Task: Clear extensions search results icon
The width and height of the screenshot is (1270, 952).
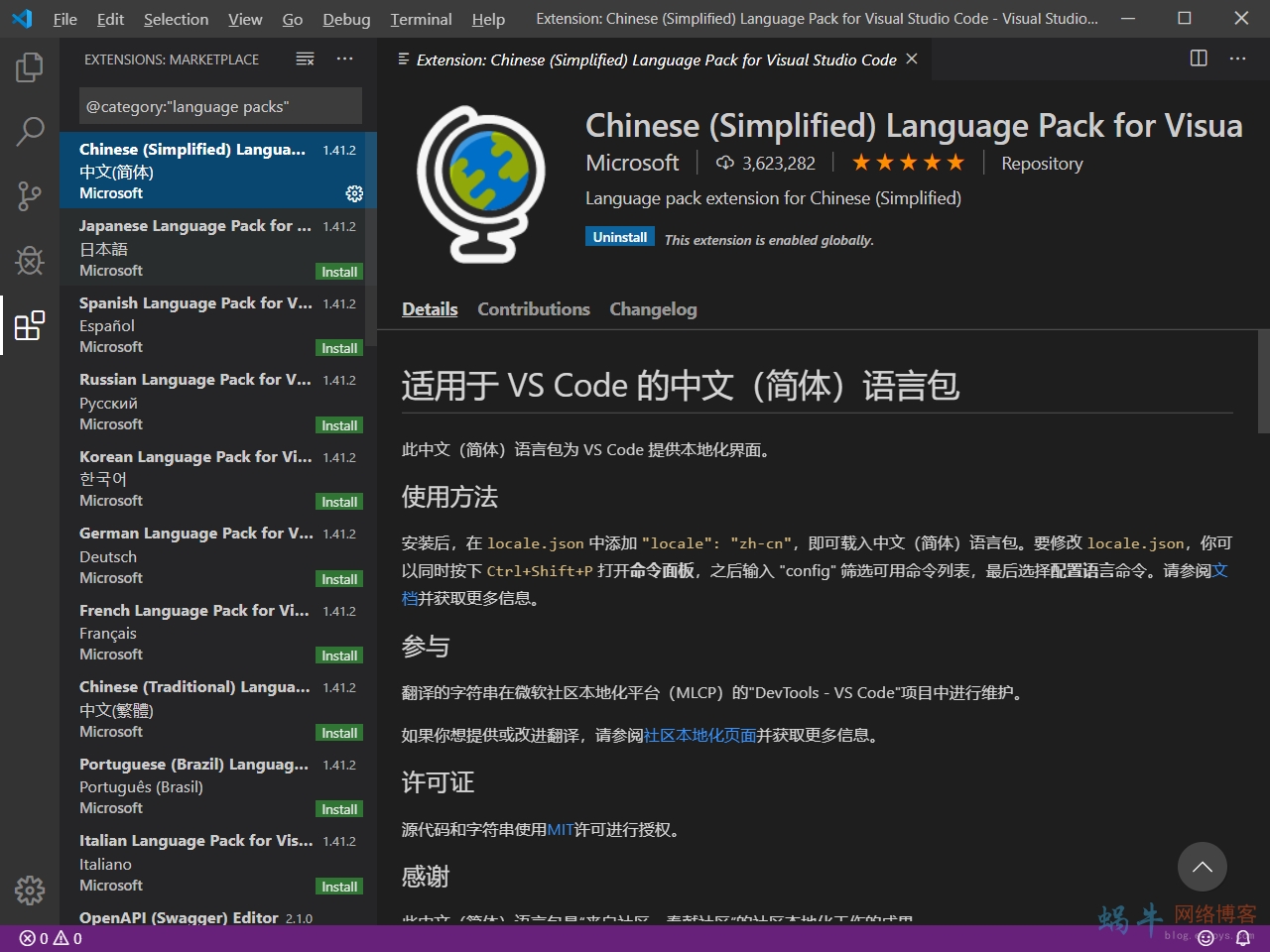Action: coord(306,59)
